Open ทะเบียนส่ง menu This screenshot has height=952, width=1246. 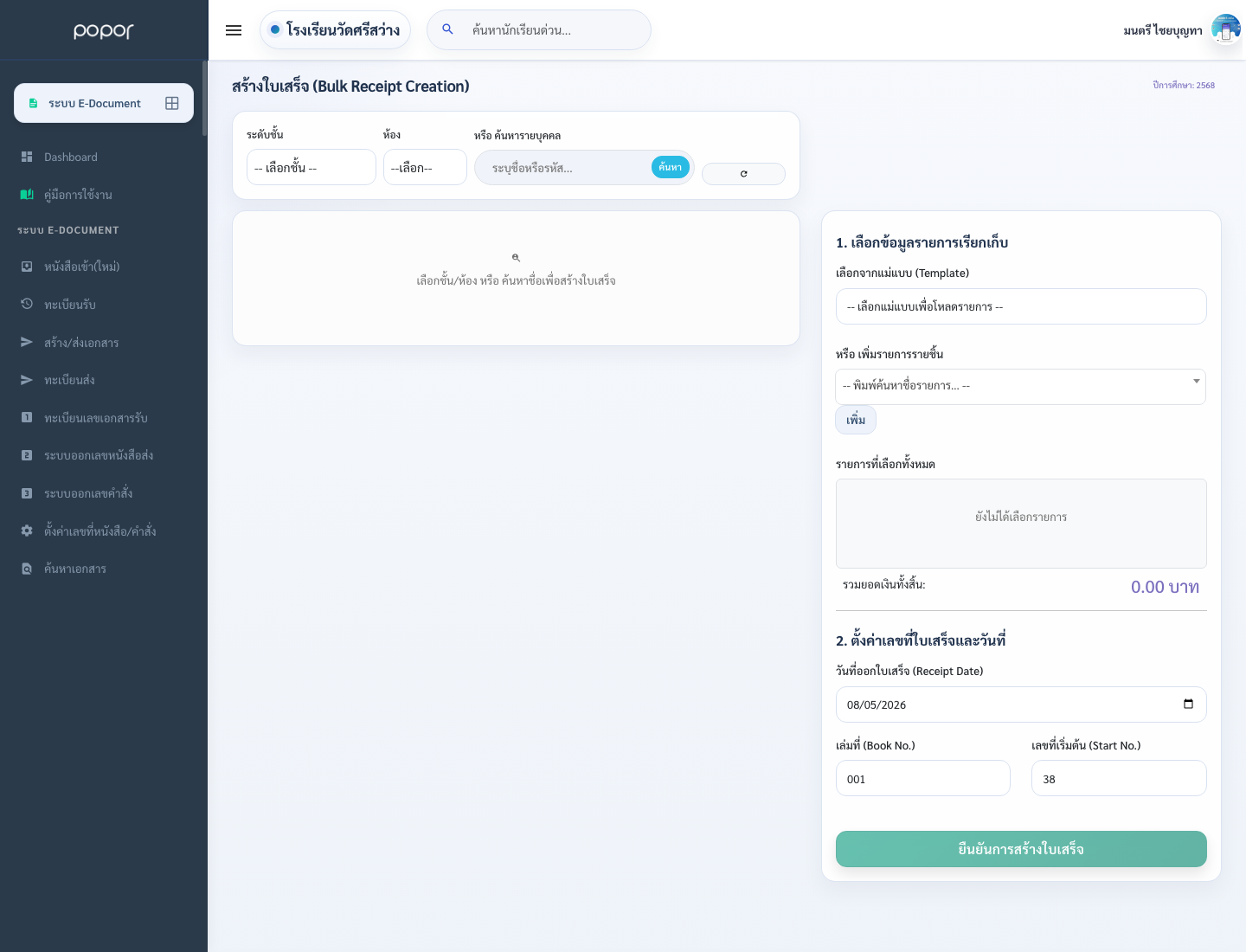[104, 380]
